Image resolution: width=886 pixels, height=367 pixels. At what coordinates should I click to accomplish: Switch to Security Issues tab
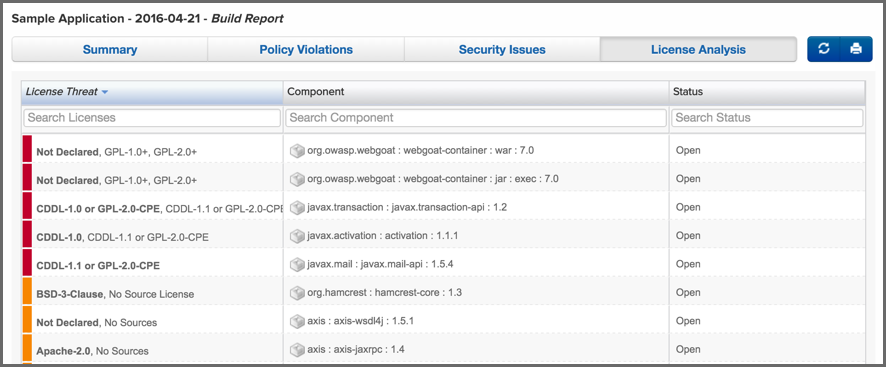(502, 50)
